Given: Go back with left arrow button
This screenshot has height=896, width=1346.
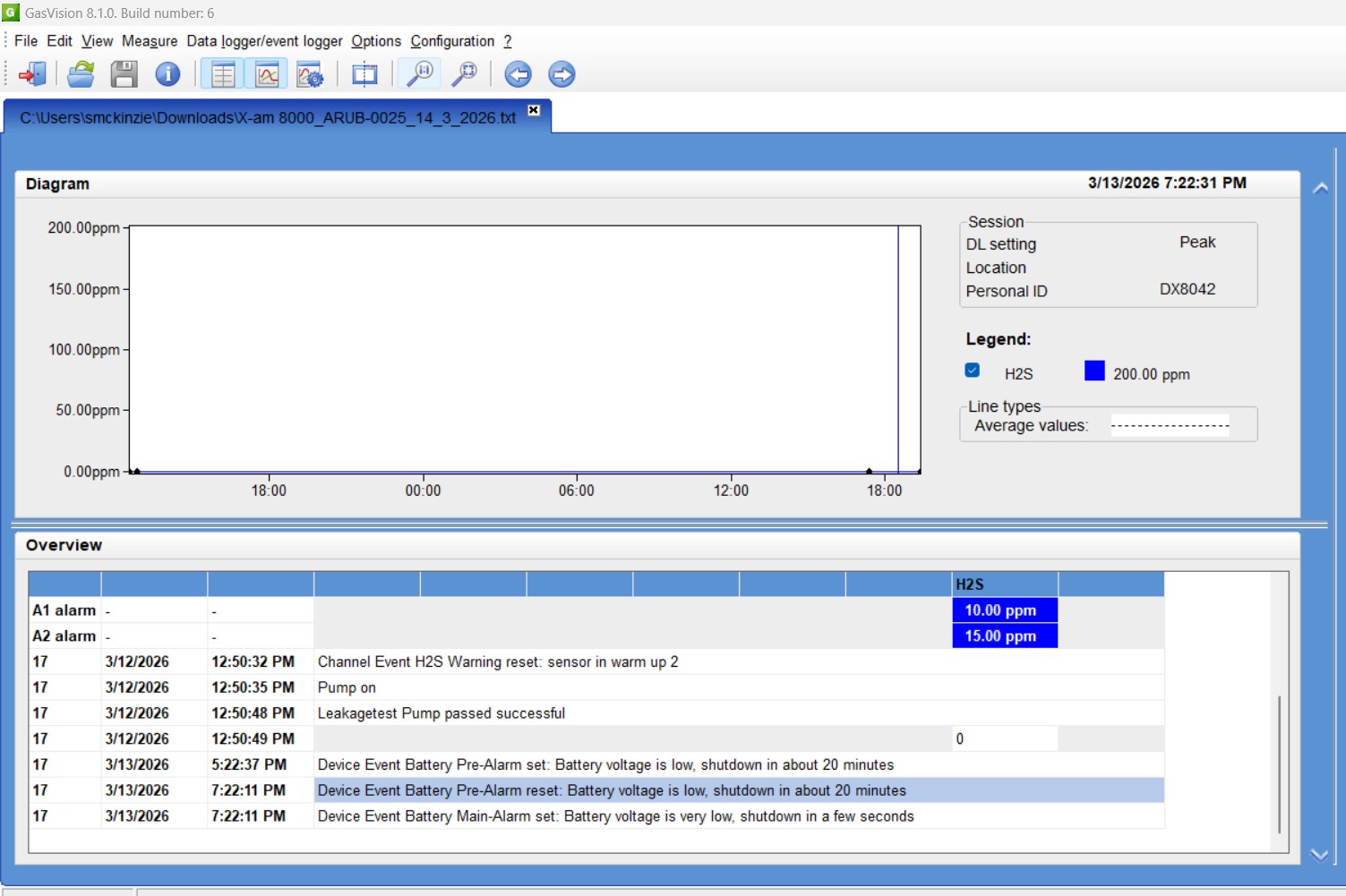Looking at the screenshot, I should [518, 74].
